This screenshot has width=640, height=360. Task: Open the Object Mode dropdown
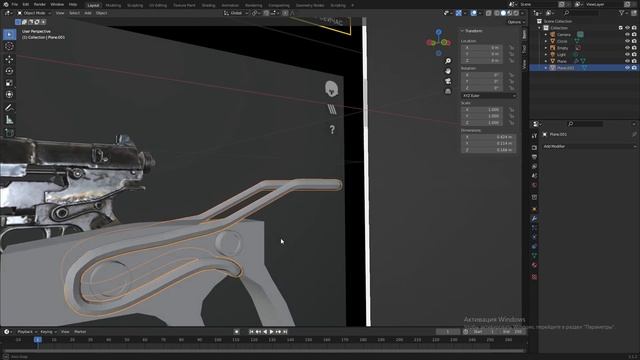point(34,13)
